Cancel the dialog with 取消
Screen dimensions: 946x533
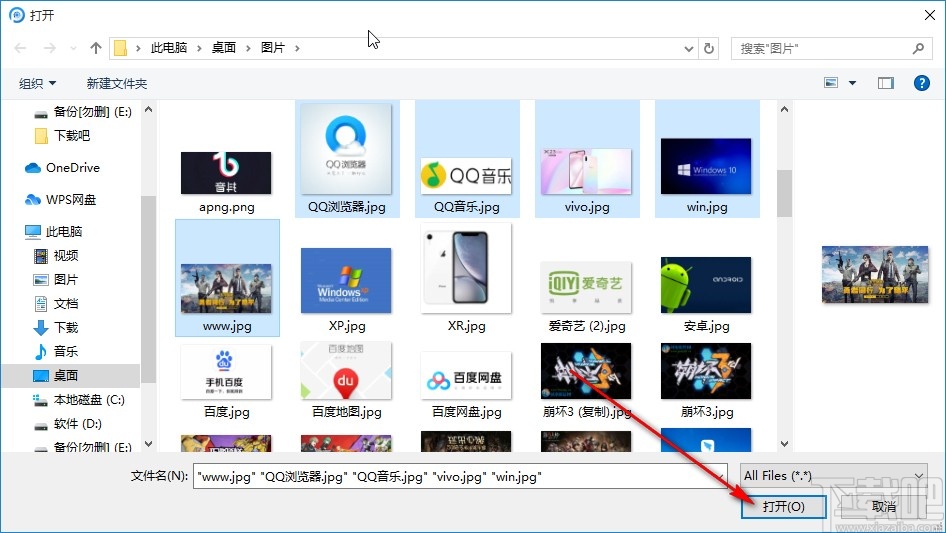[x=884, y=506]
